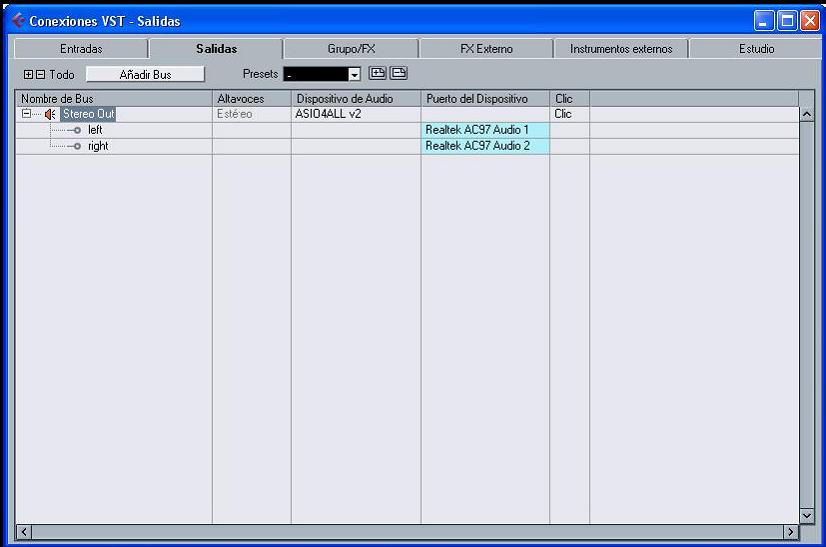Image resolution: width=826 pixels, height=547 pixels.
Task: Click the horizontal scrollbar right arrow
Action: (791, 532)
